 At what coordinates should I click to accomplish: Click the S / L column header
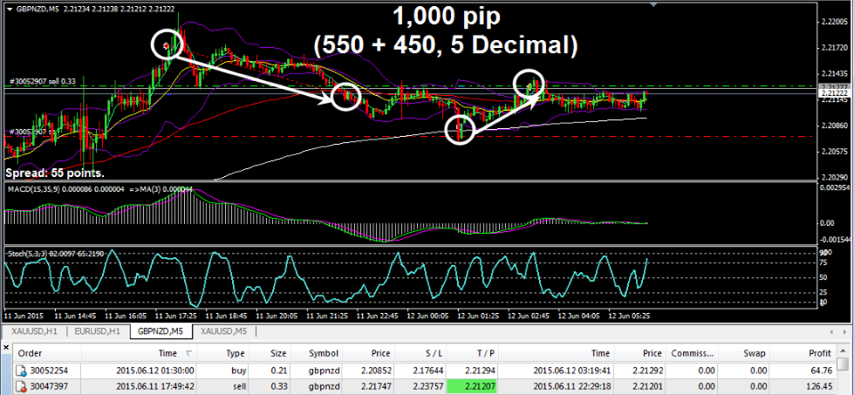coord(434,353)
